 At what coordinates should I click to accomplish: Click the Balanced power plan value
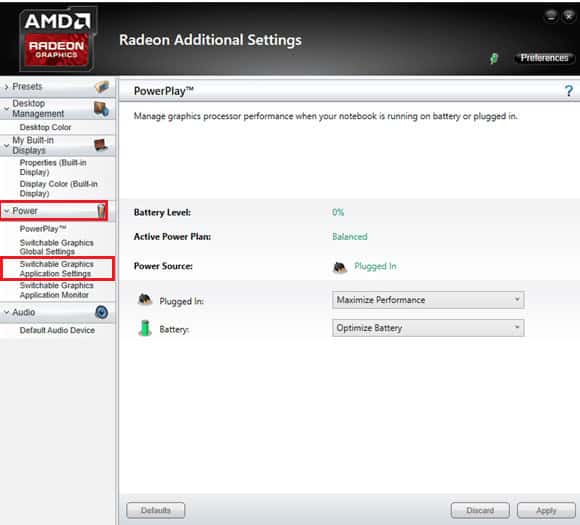tap(350, 237)
